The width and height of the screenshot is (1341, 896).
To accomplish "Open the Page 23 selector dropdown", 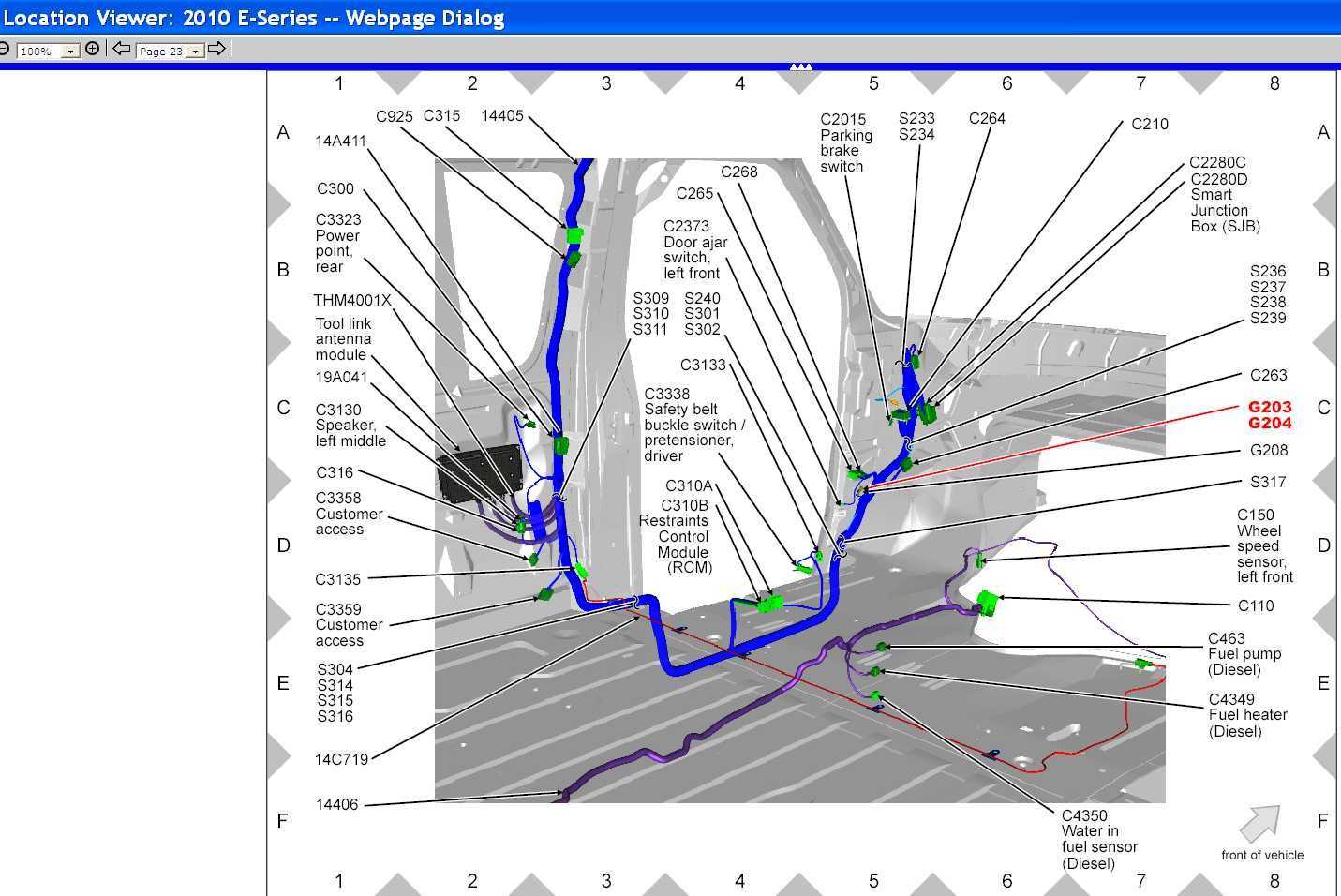I will coord(194,52).
